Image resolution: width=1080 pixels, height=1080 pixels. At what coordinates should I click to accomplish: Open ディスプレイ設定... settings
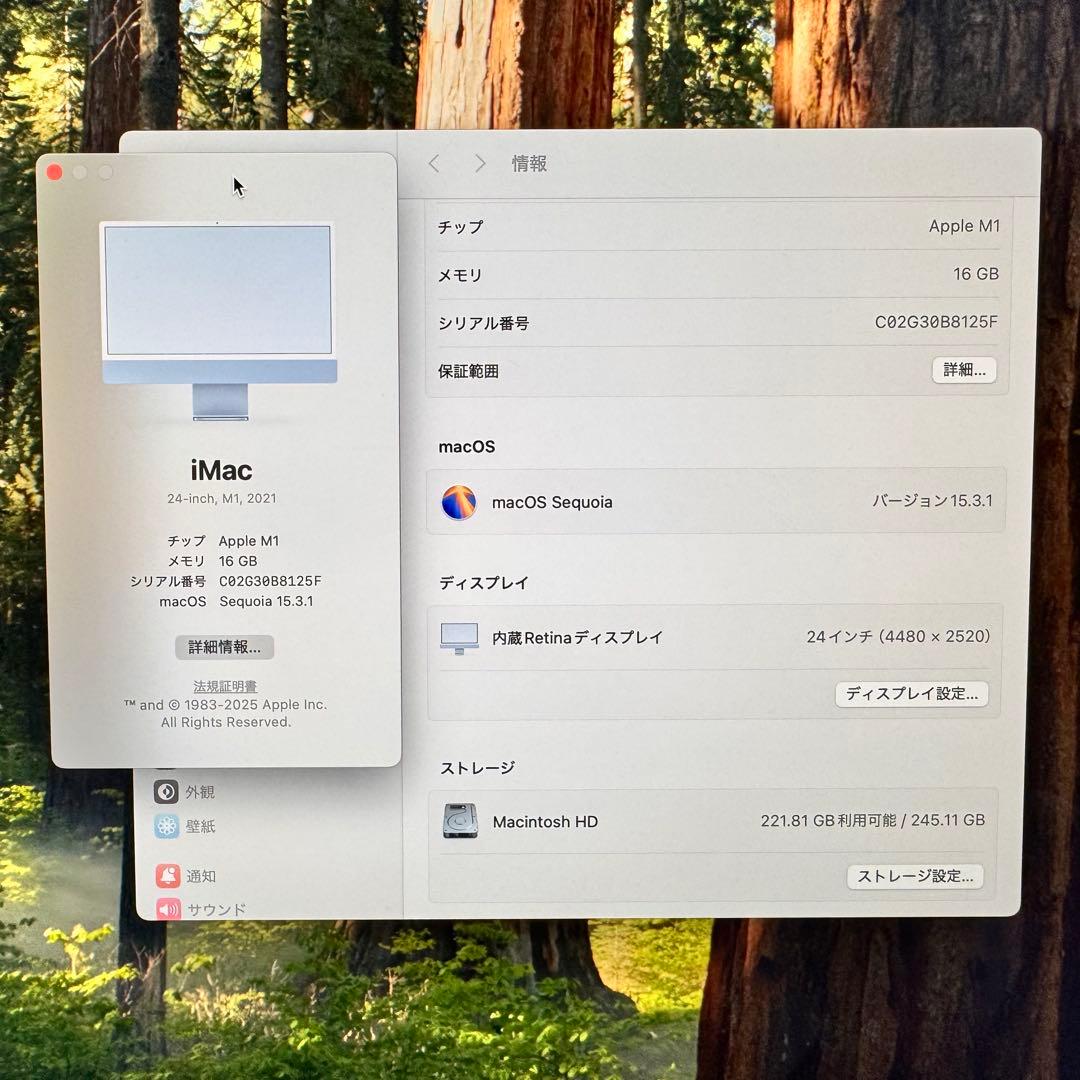click(911, 694)
